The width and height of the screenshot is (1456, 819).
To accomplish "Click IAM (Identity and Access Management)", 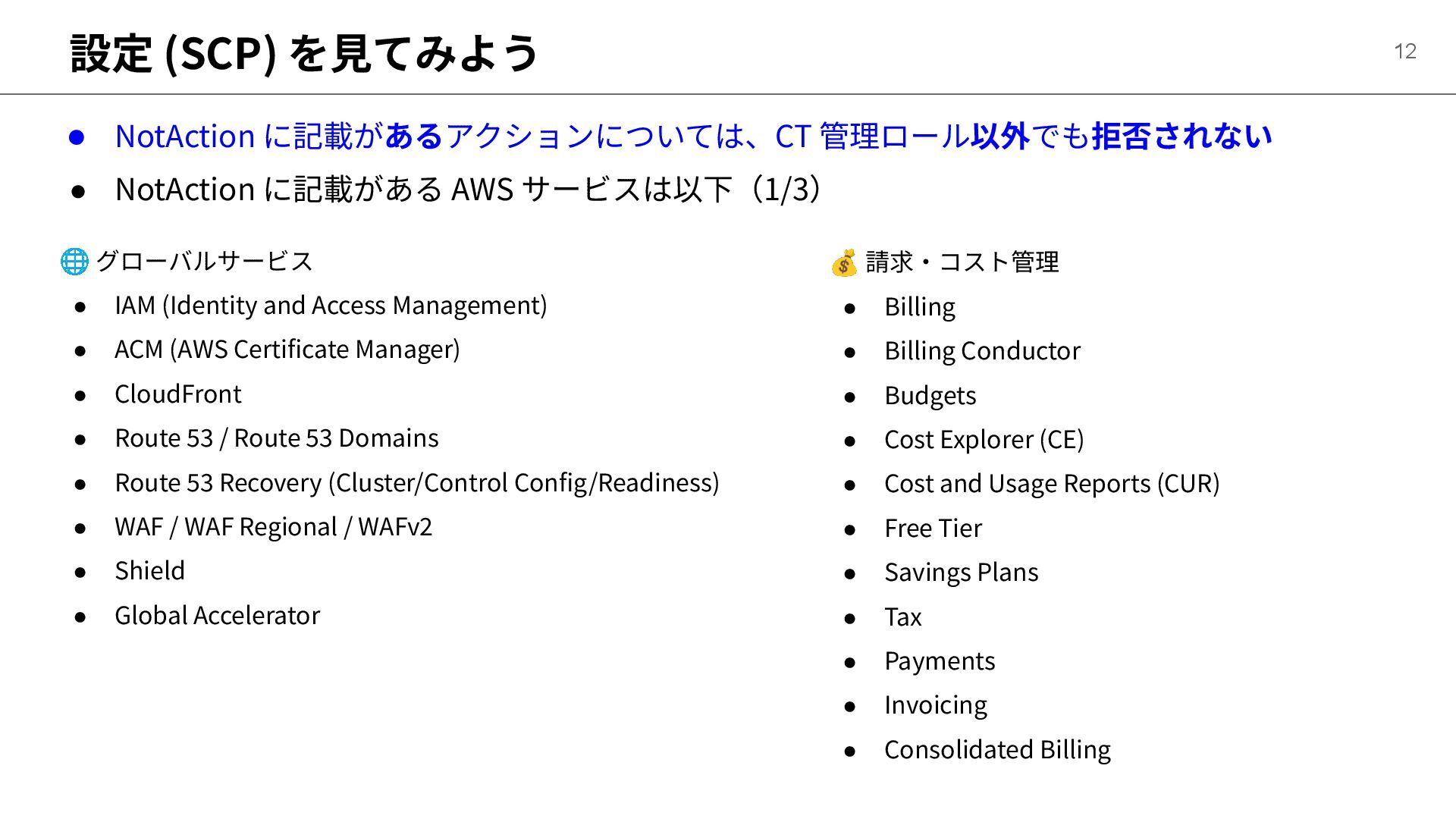I will [331, 305].
